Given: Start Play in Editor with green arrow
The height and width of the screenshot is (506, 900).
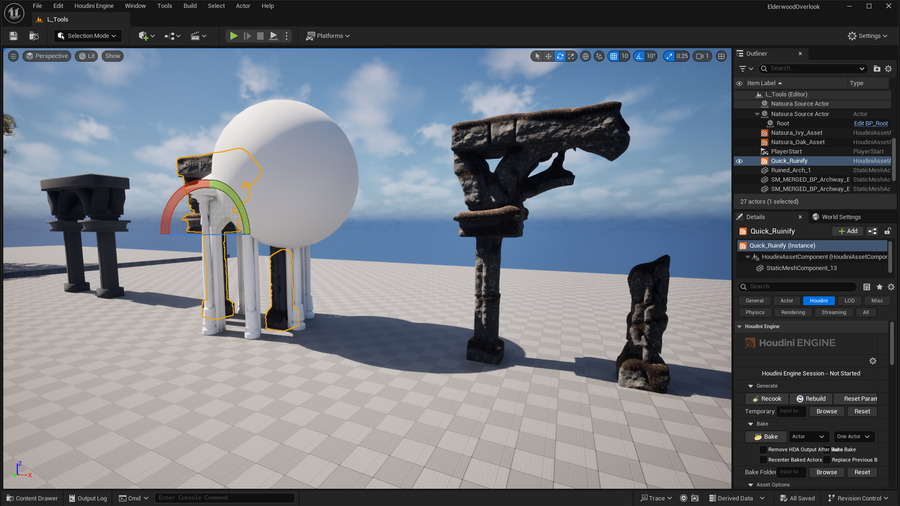Looking at the screenshot, I should click(234, 36).
